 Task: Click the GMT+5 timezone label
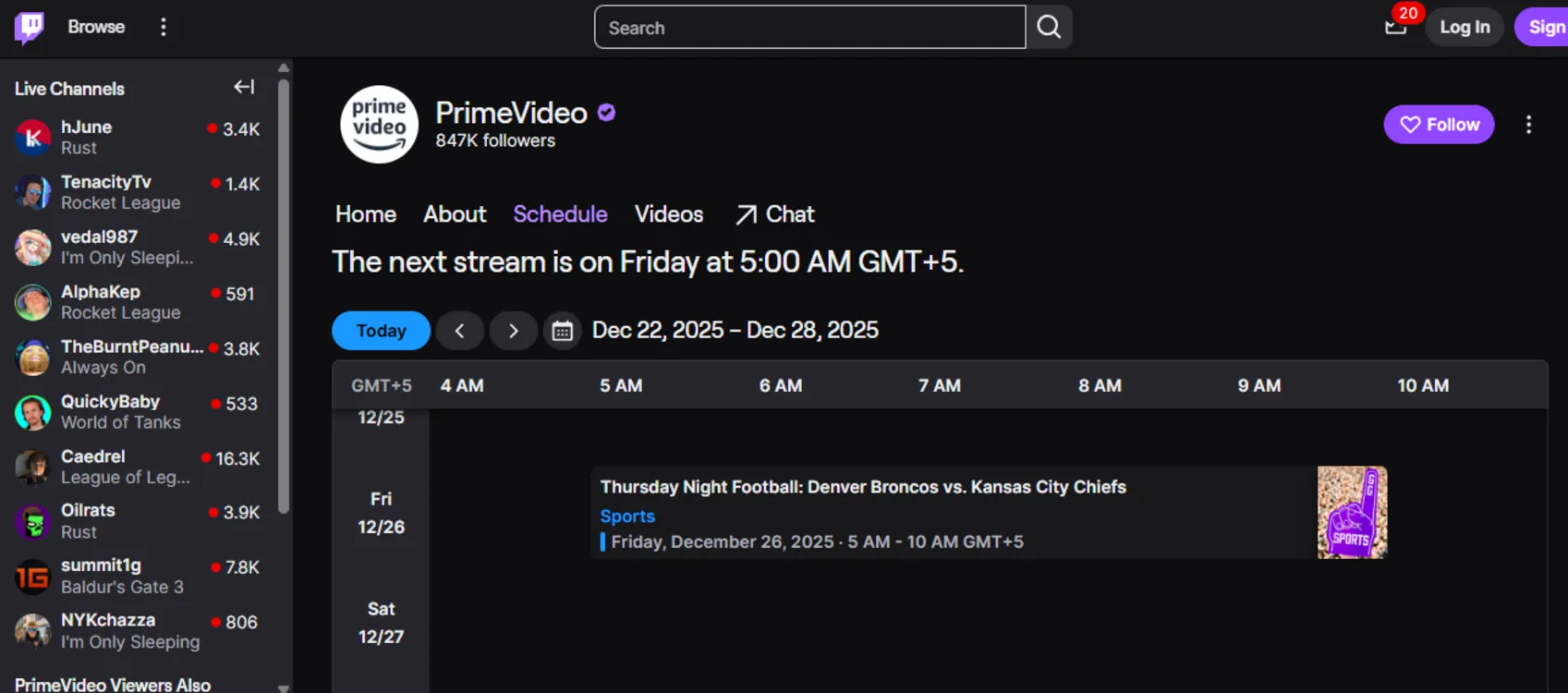(381, 385)
